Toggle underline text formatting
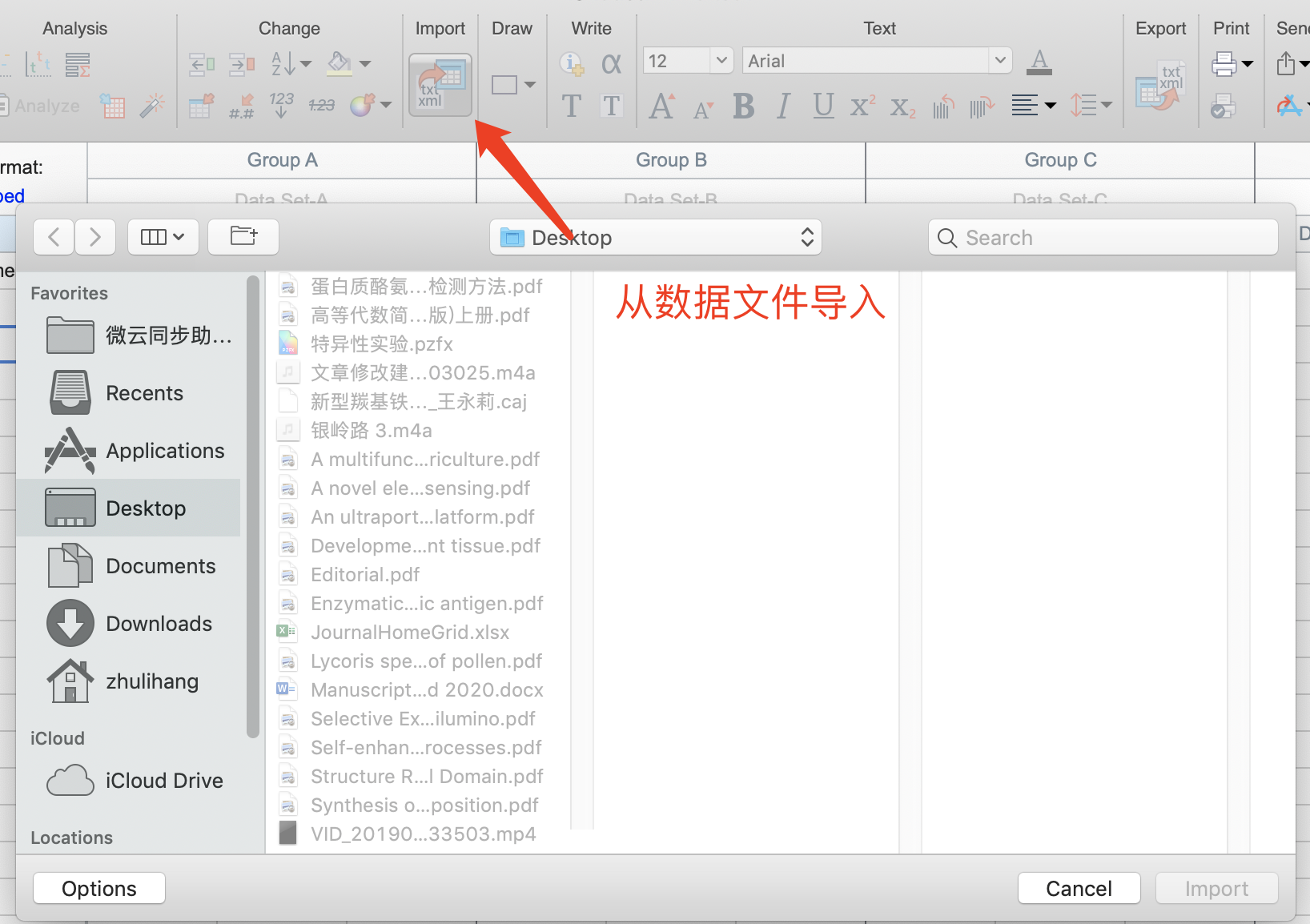Viewport: 1310px width, 924px height. click(823, 106)
